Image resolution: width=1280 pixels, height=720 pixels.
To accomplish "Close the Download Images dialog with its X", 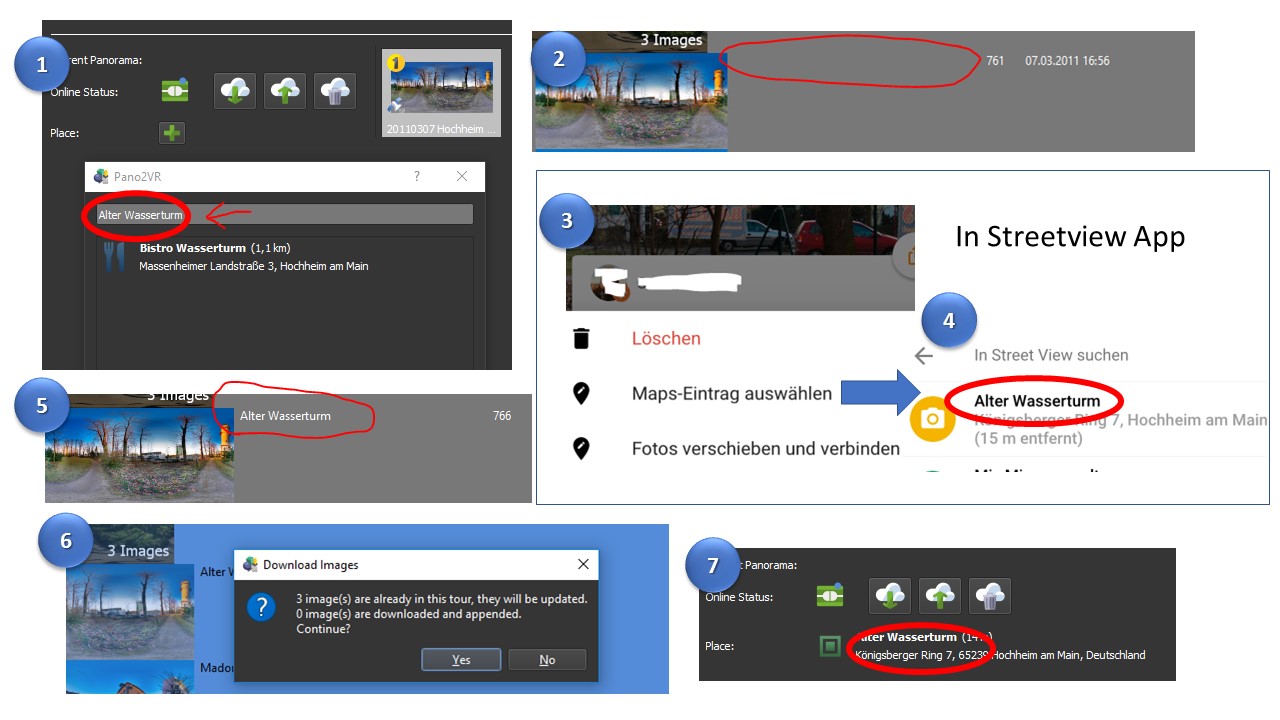I will pos(583,565).
